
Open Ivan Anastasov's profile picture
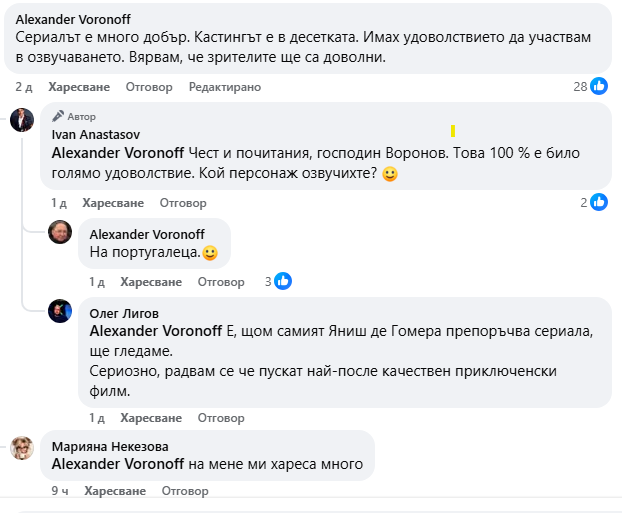(22, 120)
